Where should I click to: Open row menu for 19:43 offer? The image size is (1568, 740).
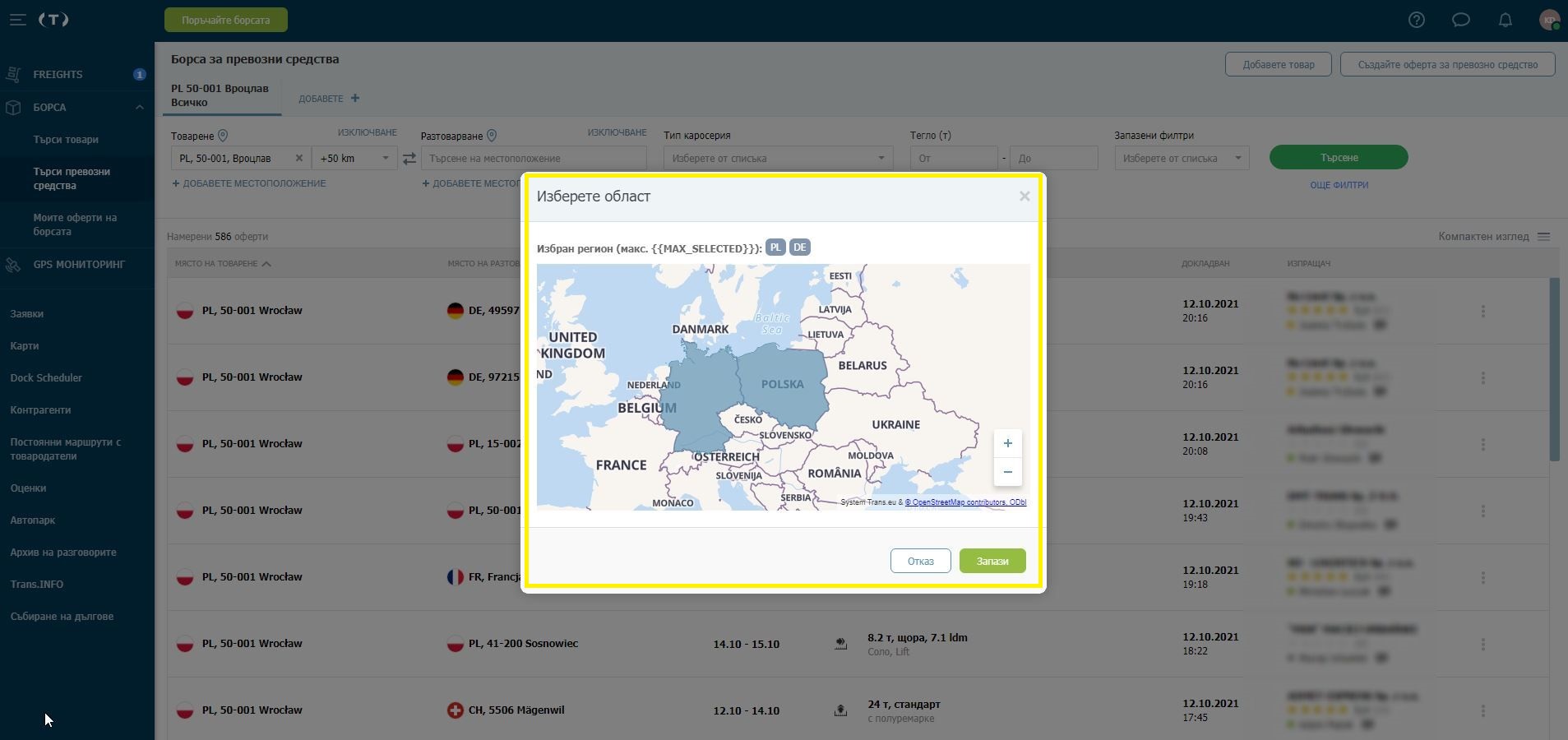click(x=1483, y=511)
